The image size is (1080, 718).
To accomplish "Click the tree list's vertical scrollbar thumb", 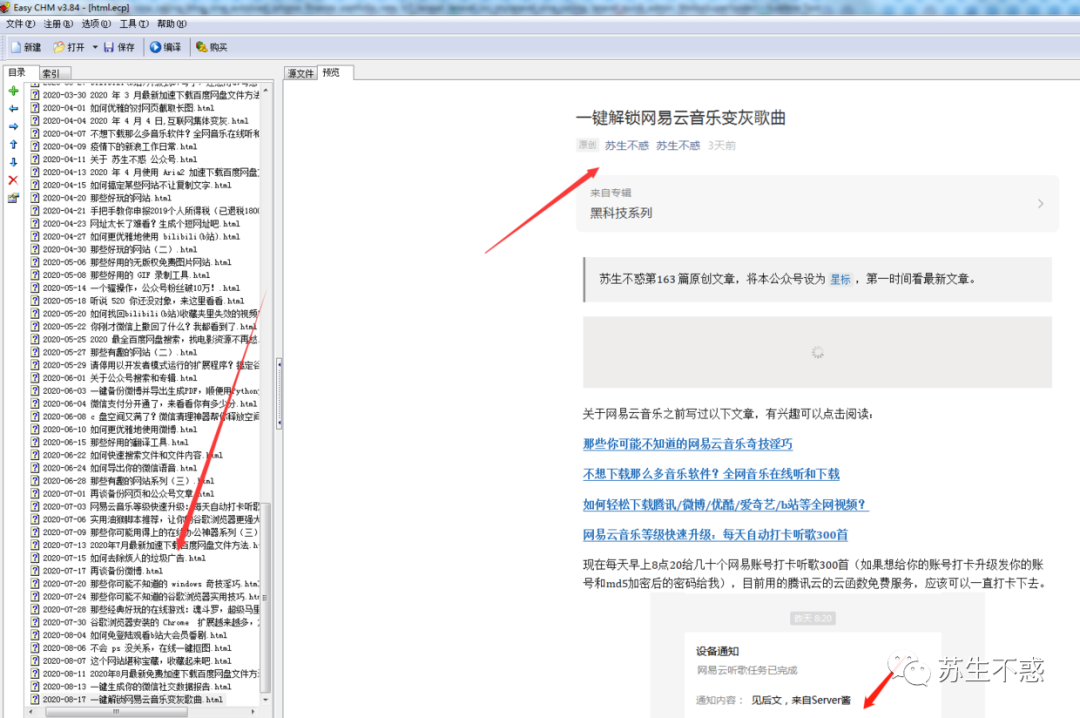I will point(266,598).
